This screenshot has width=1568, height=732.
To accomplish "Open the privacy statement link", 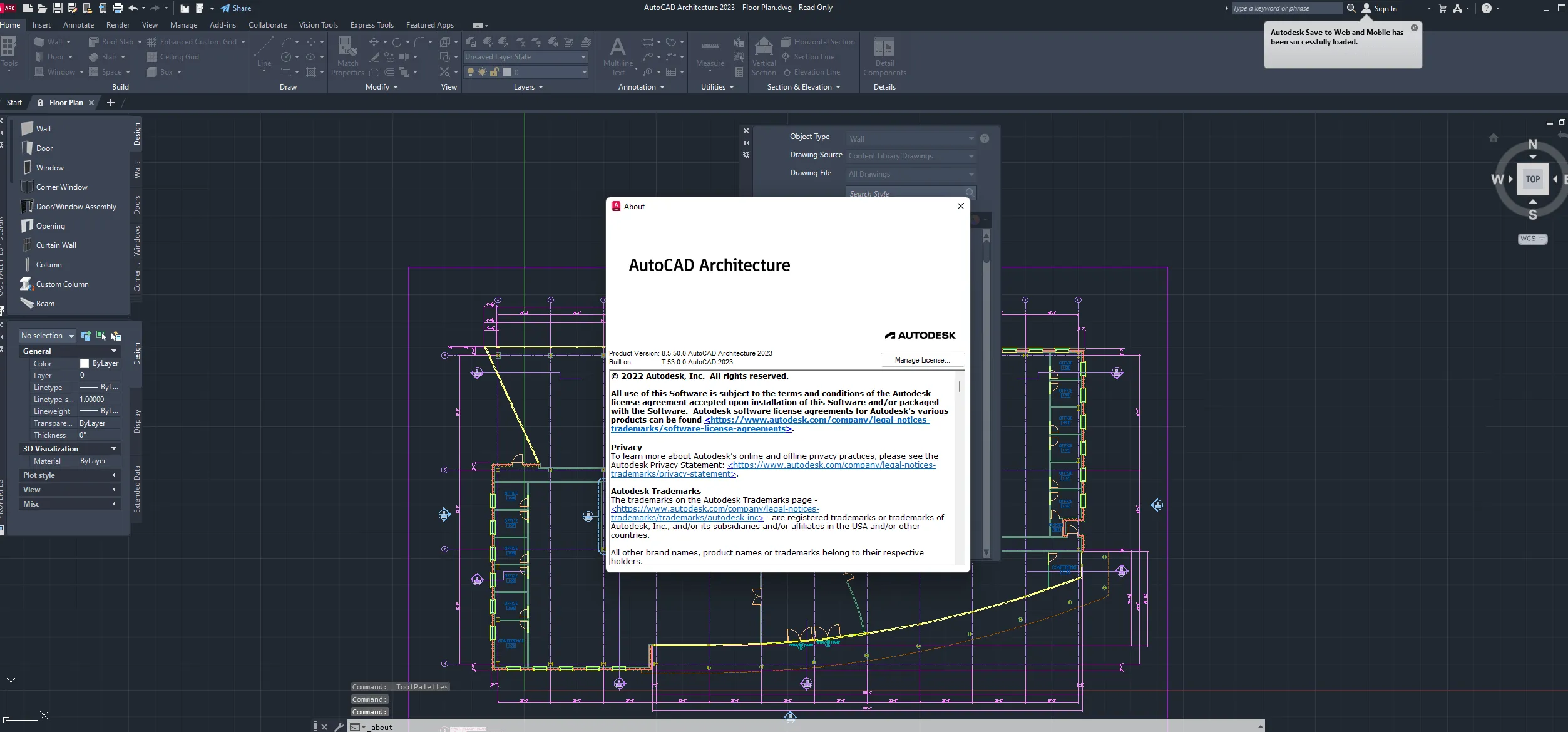I will click(831, 465).
